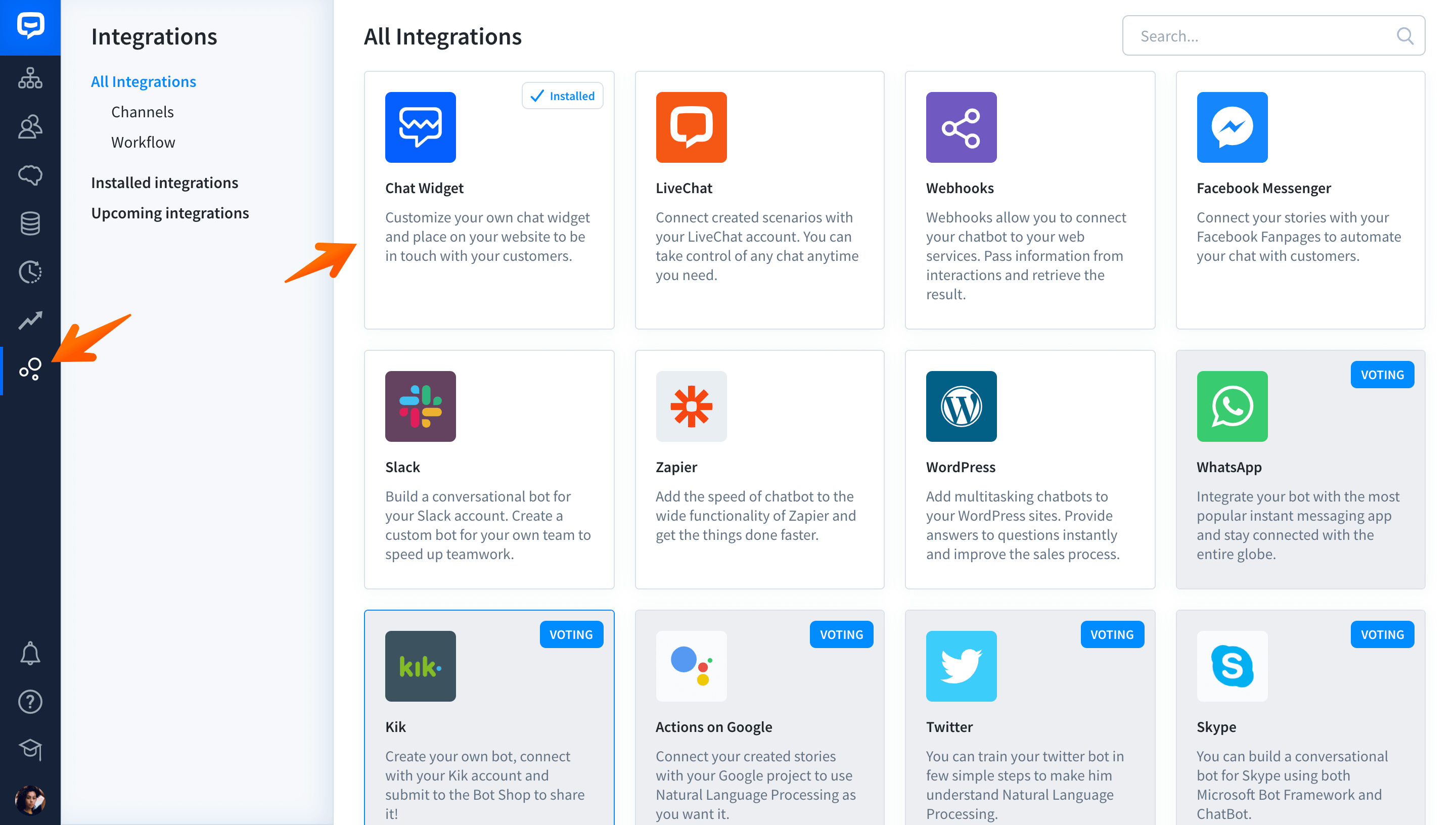This screenshot has height=825, width=1456.
Task: Click the user avatar in sidebar
Action: [x=30, y=800]
